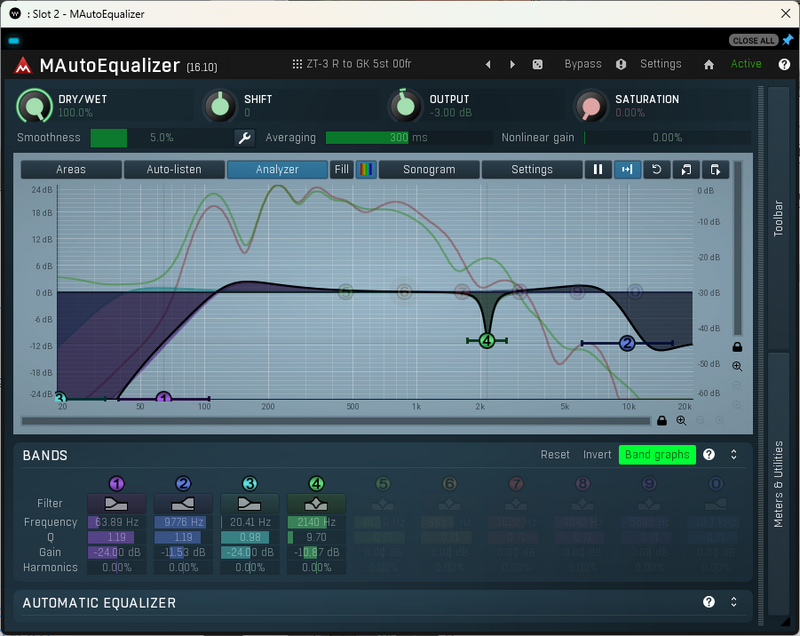The width and height of the screenshot is (800, 636).
Task: Open the analyzer Settings tab
Action: click(x=532, y=169)
